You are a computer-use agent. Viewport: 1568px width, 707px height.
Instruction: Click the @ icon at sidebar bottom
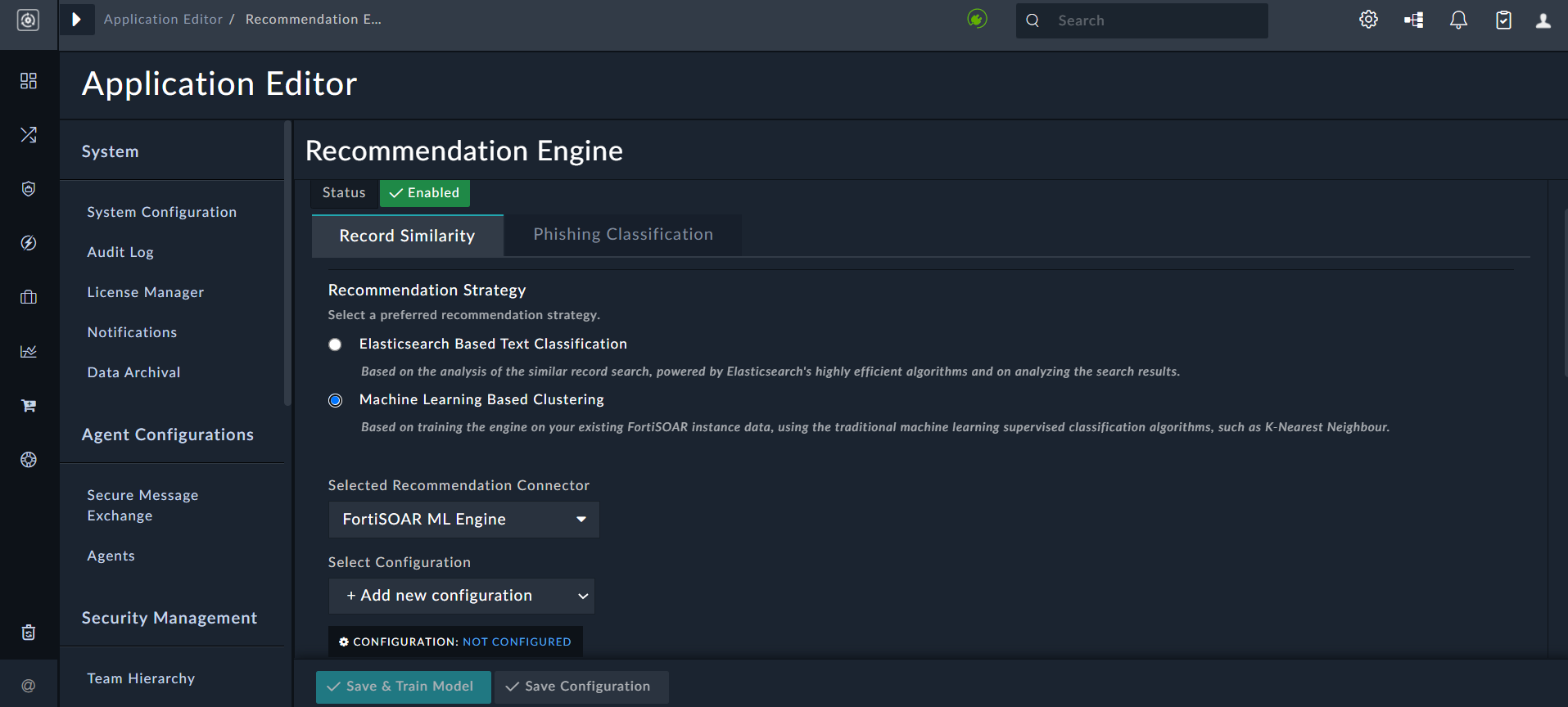coord(29,686)
